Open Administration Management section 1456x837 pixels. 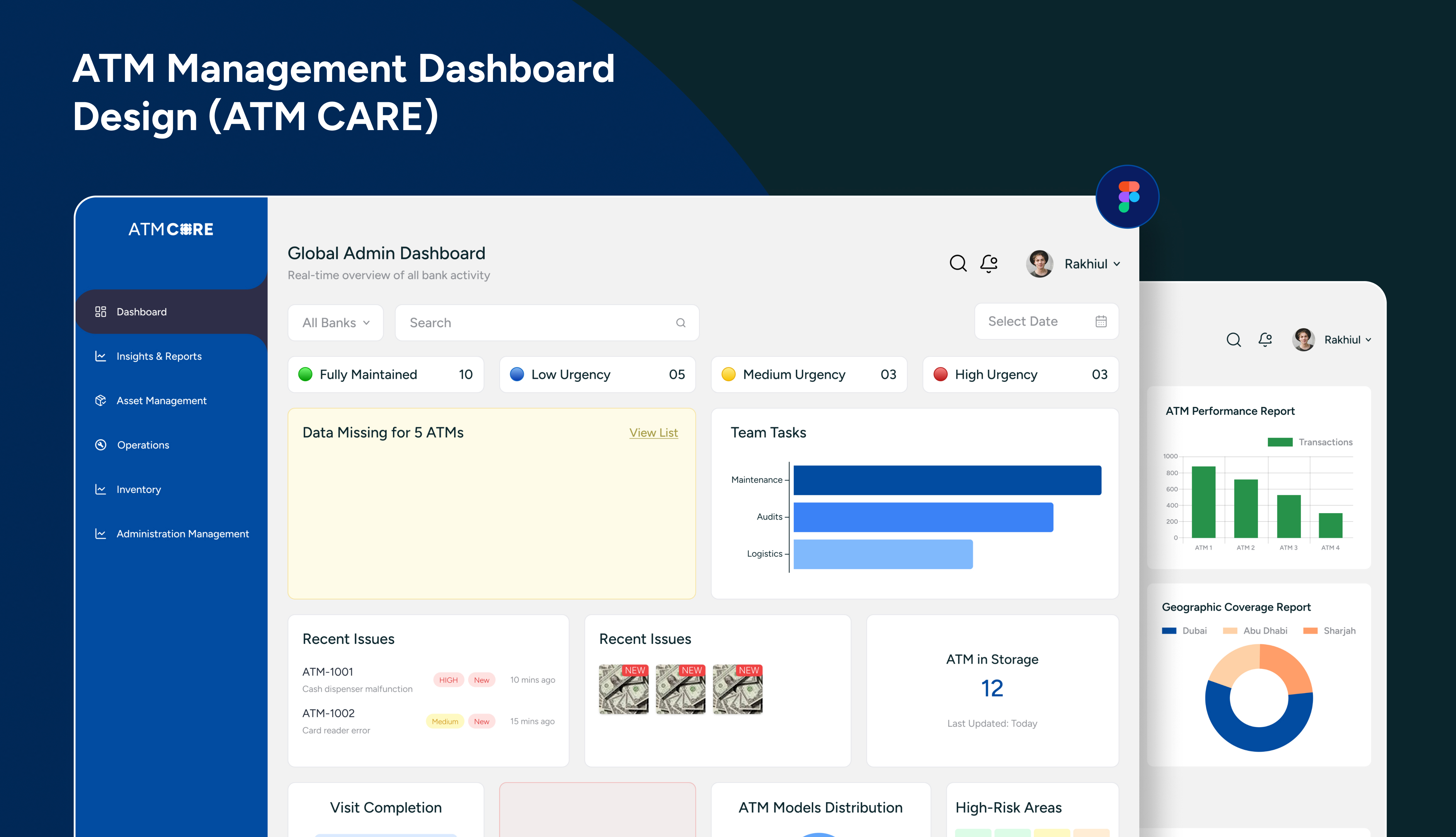click(x=182, y=534)
